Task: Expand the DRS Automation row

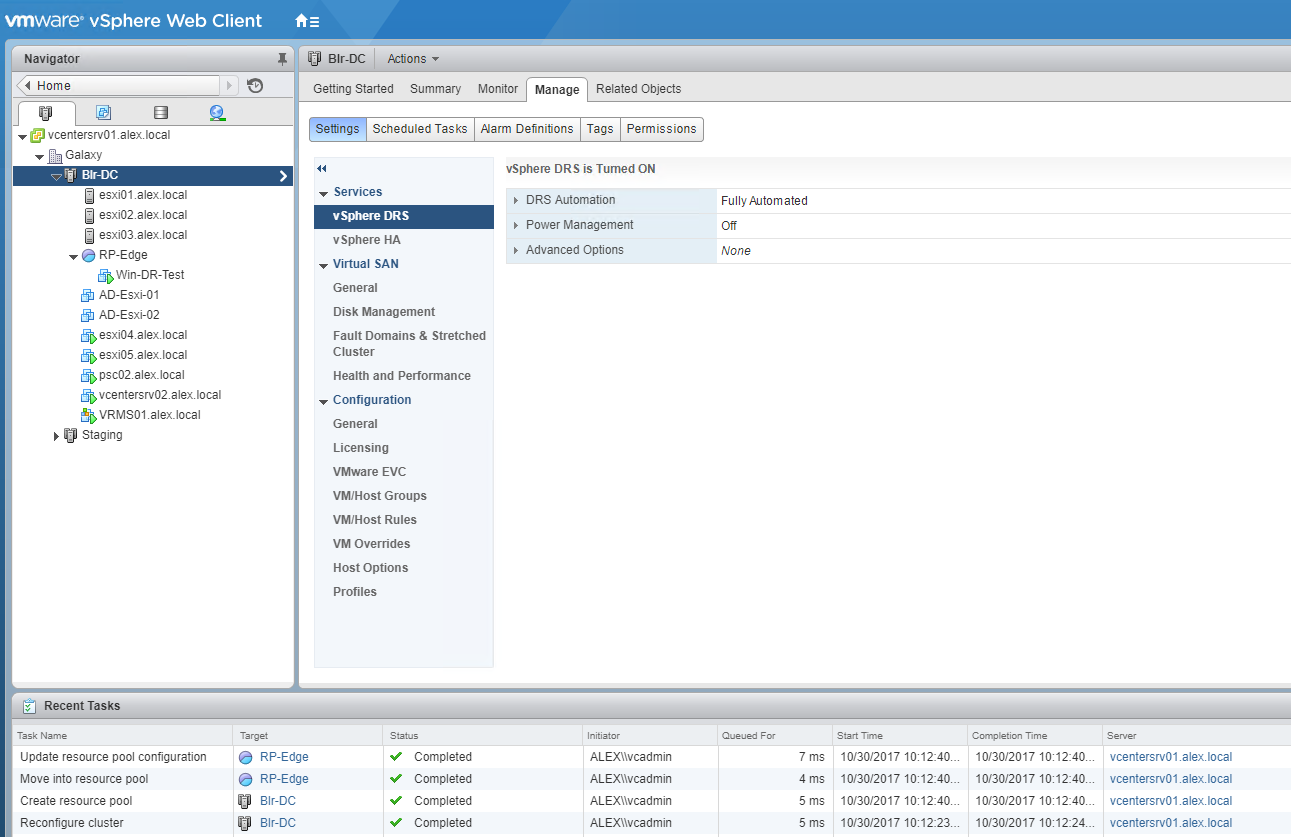Action: pyautogui.click(x=515, y=201)
